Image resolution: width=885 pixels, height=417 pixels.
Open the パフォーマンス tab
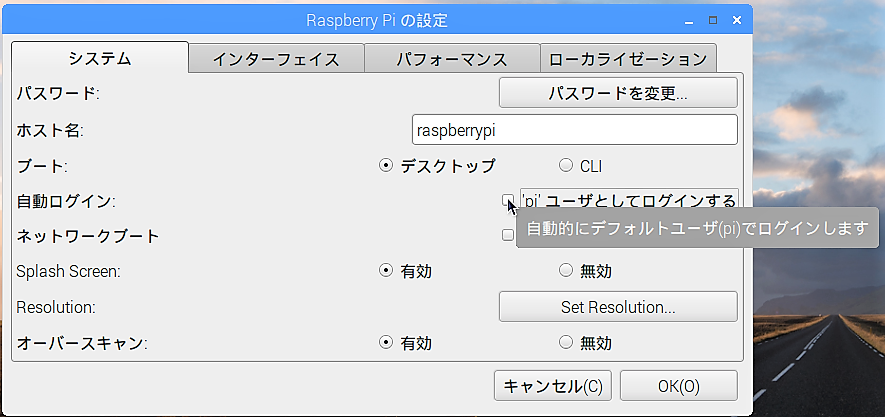pyautogui.click(x=452, y=58)
